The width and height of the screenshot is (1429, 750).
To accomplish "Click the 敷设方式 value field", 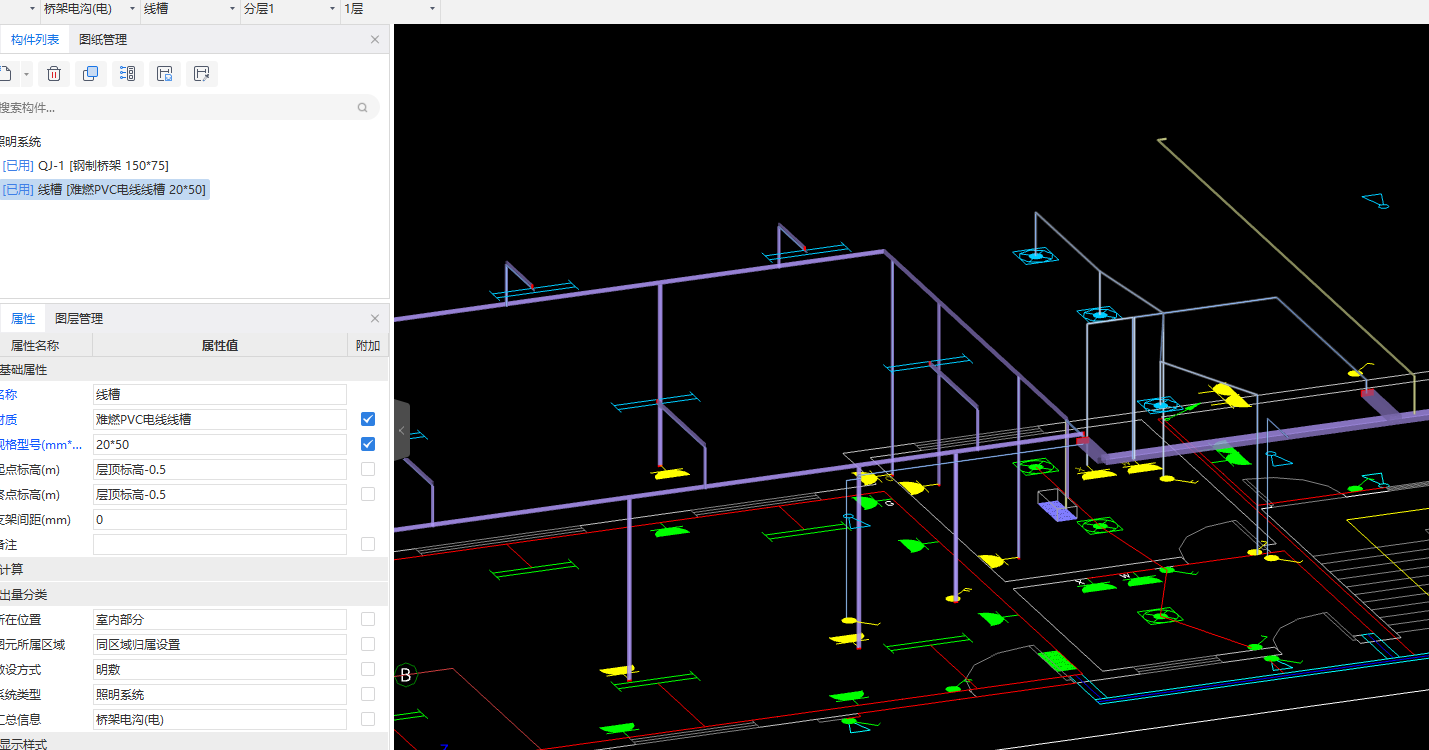I will tap(219, 670).
